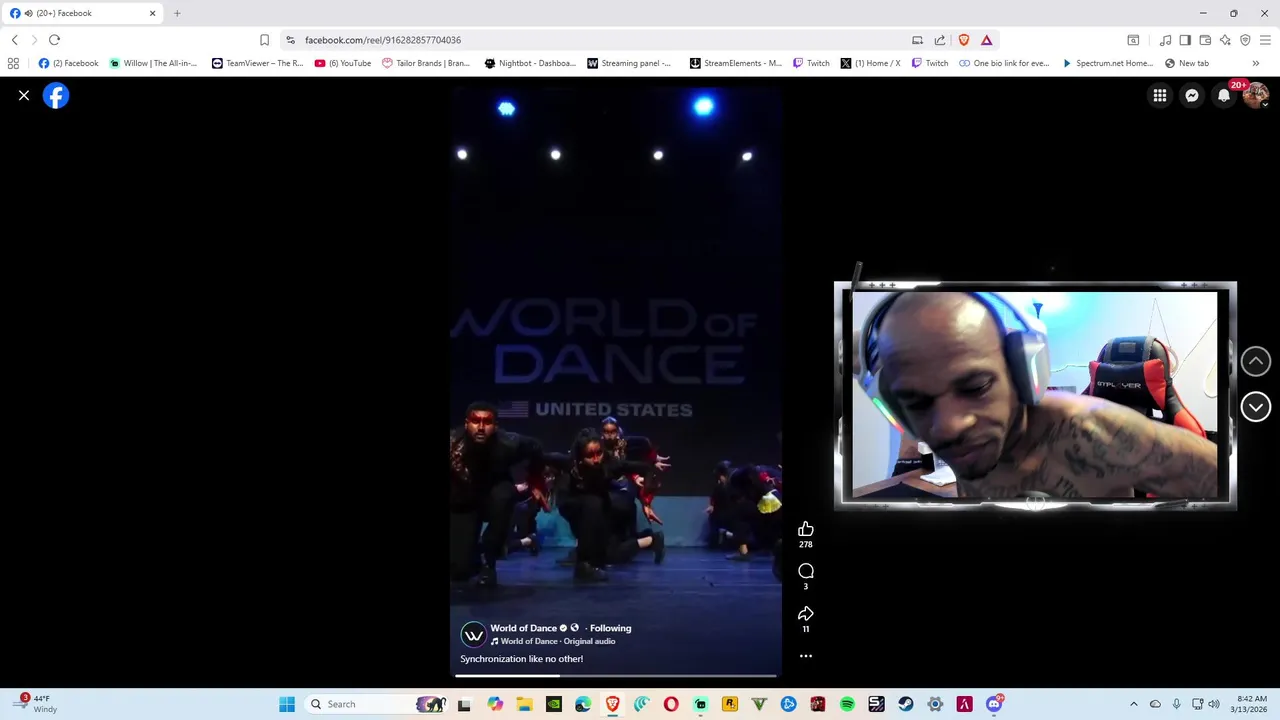Open Spotify from taskbar
Image resolution: width=1280 pixels, height=720 pixels.
(847, 704)
